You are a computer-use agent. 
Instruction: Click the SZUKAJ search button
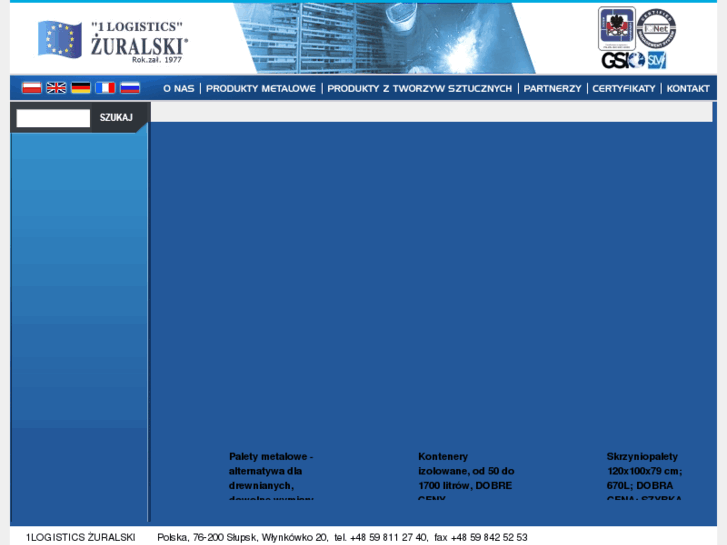point(116,117)
